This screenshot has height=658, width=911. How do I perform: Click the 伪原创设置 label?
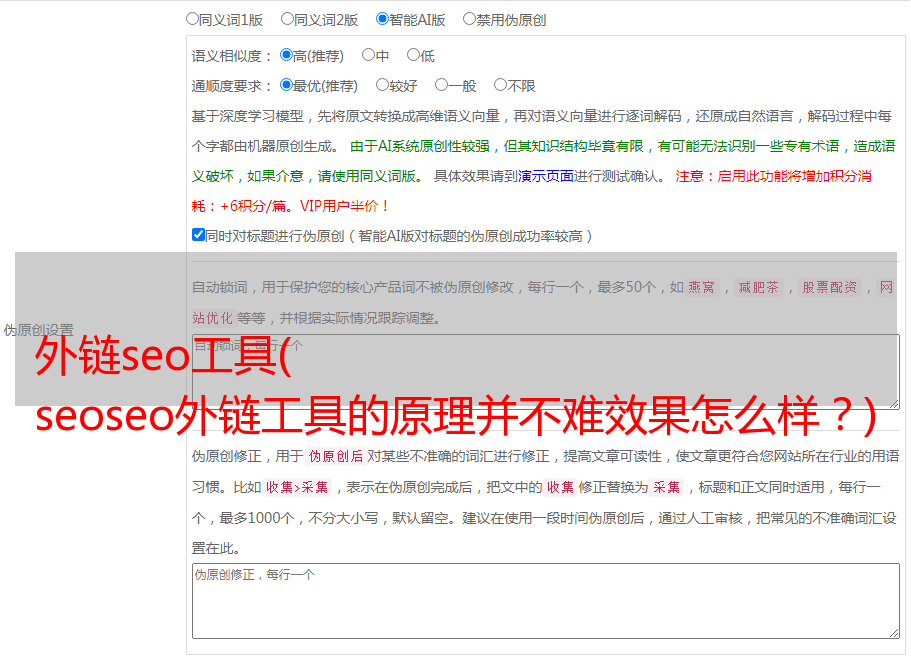pos(38,330)
